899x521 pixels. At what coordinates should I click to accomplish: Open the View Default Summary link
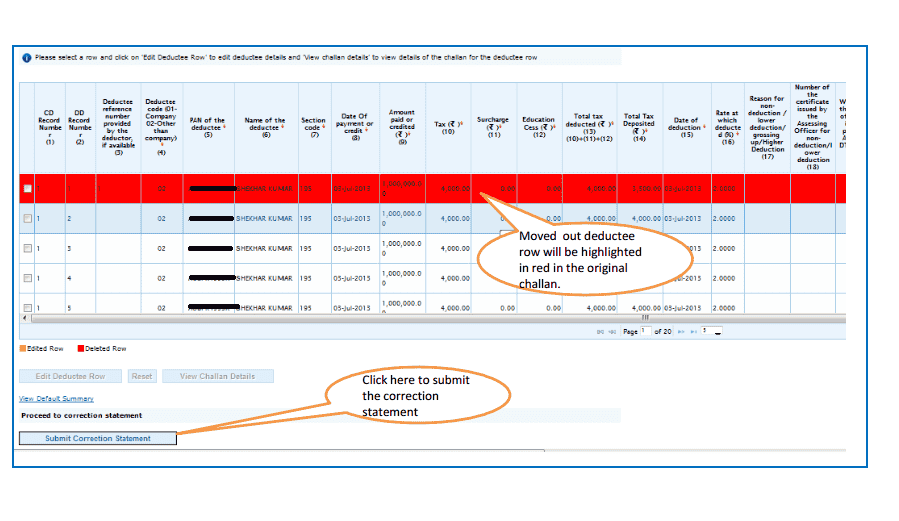click(x=56, y=398)
